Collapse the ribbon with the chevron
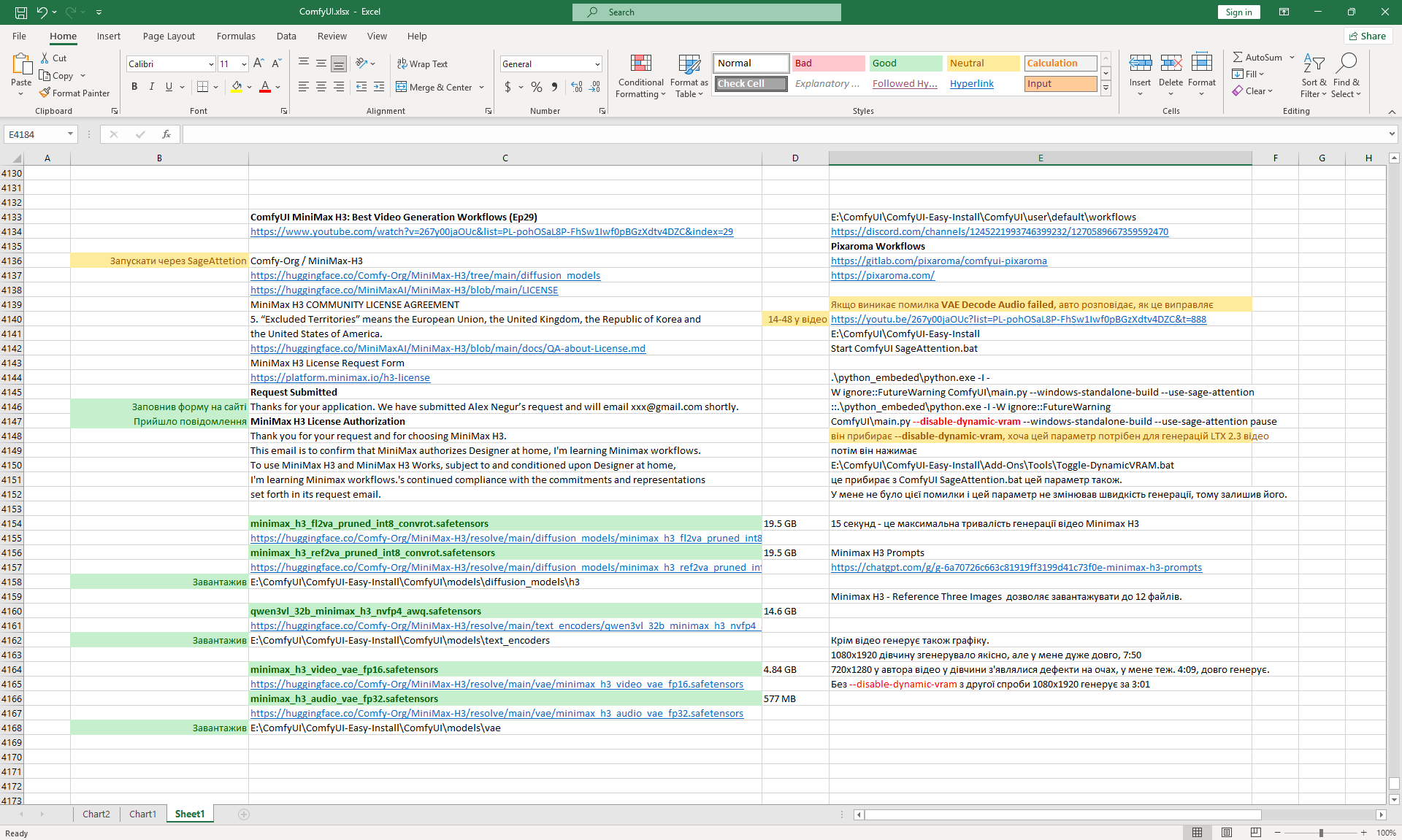1402x840 pixels. coord(1392,112)
